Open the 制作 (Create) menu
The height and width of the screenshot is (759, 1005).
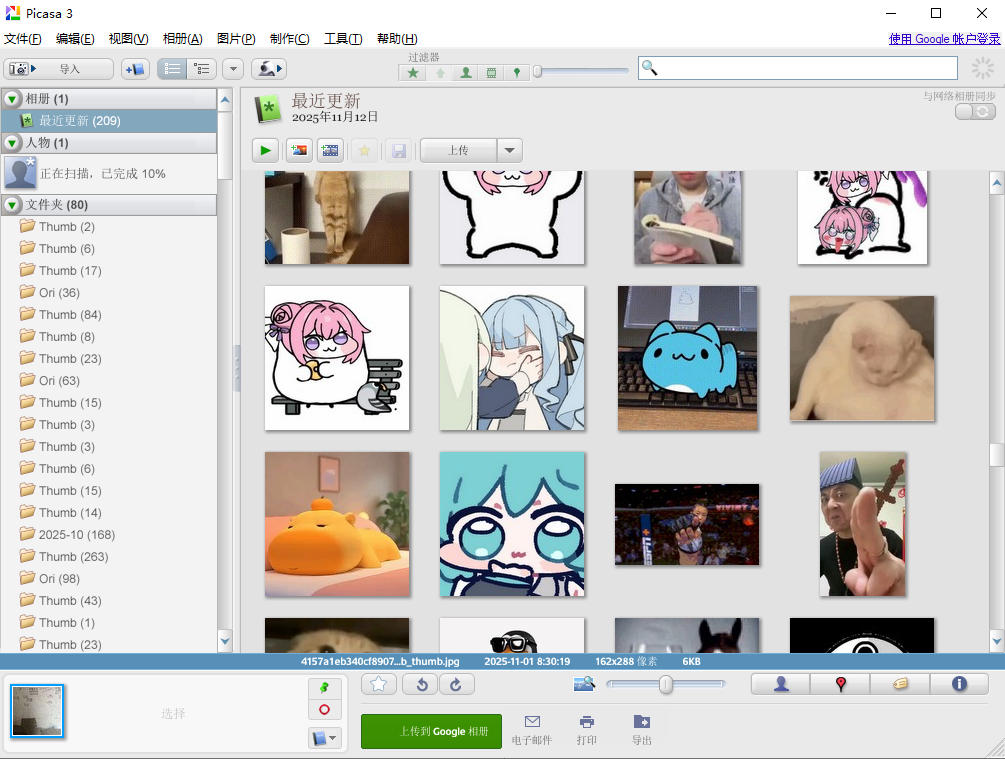click(x=288, y=39)
